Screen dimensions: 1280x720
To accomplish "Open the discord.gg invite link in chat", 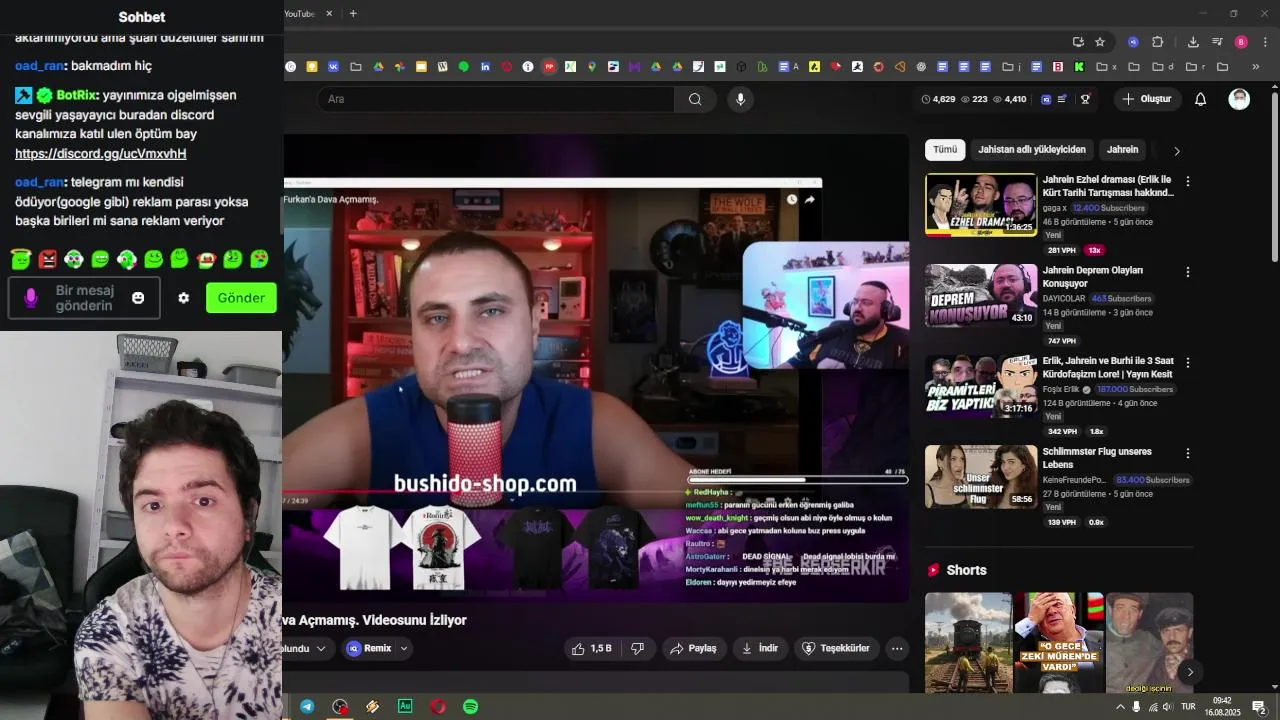I will pyautogui.click(x=100, y=154).
